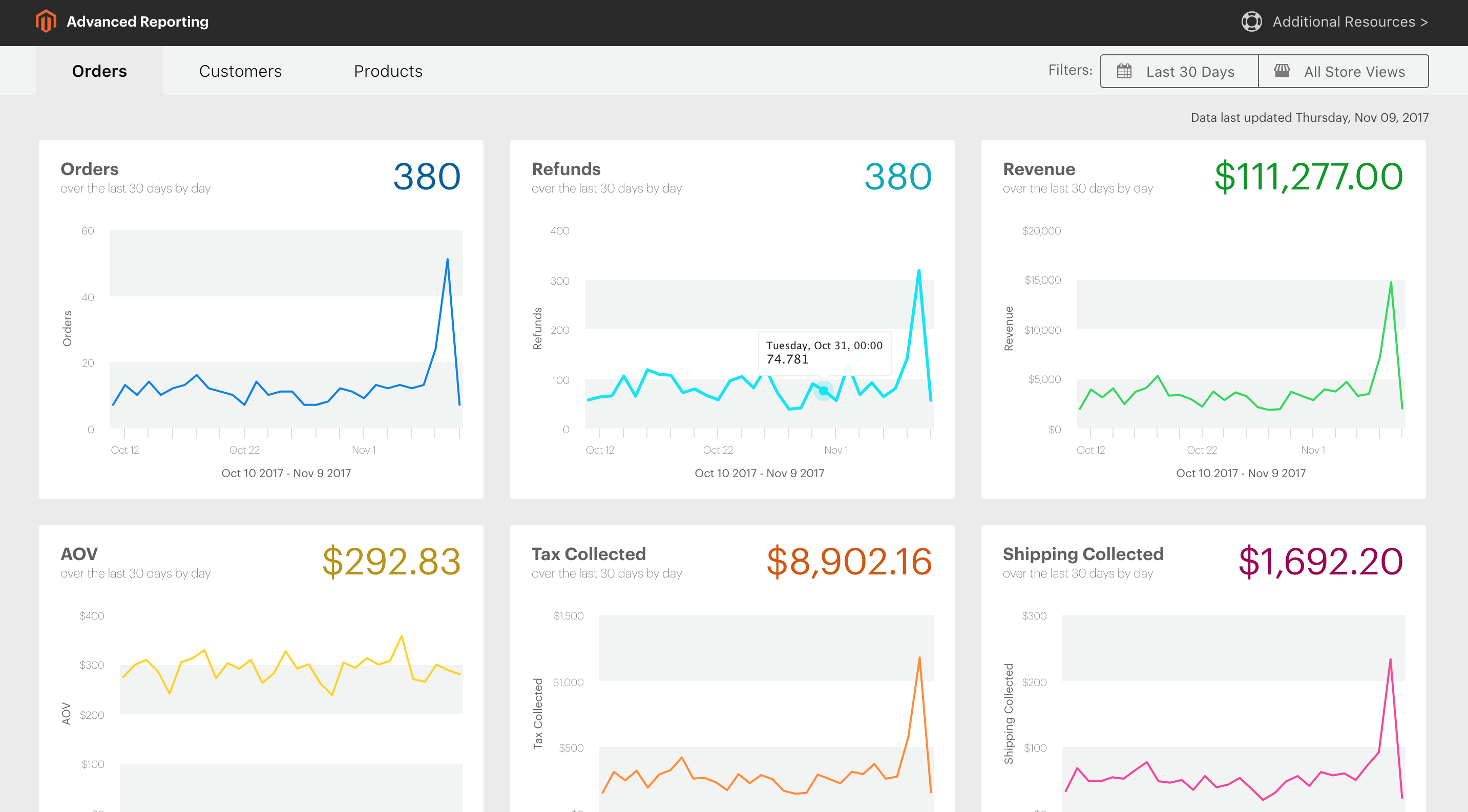1468x812 pixels.
Task: Open the All Store Views filter
Action: tap(1354, 72)
